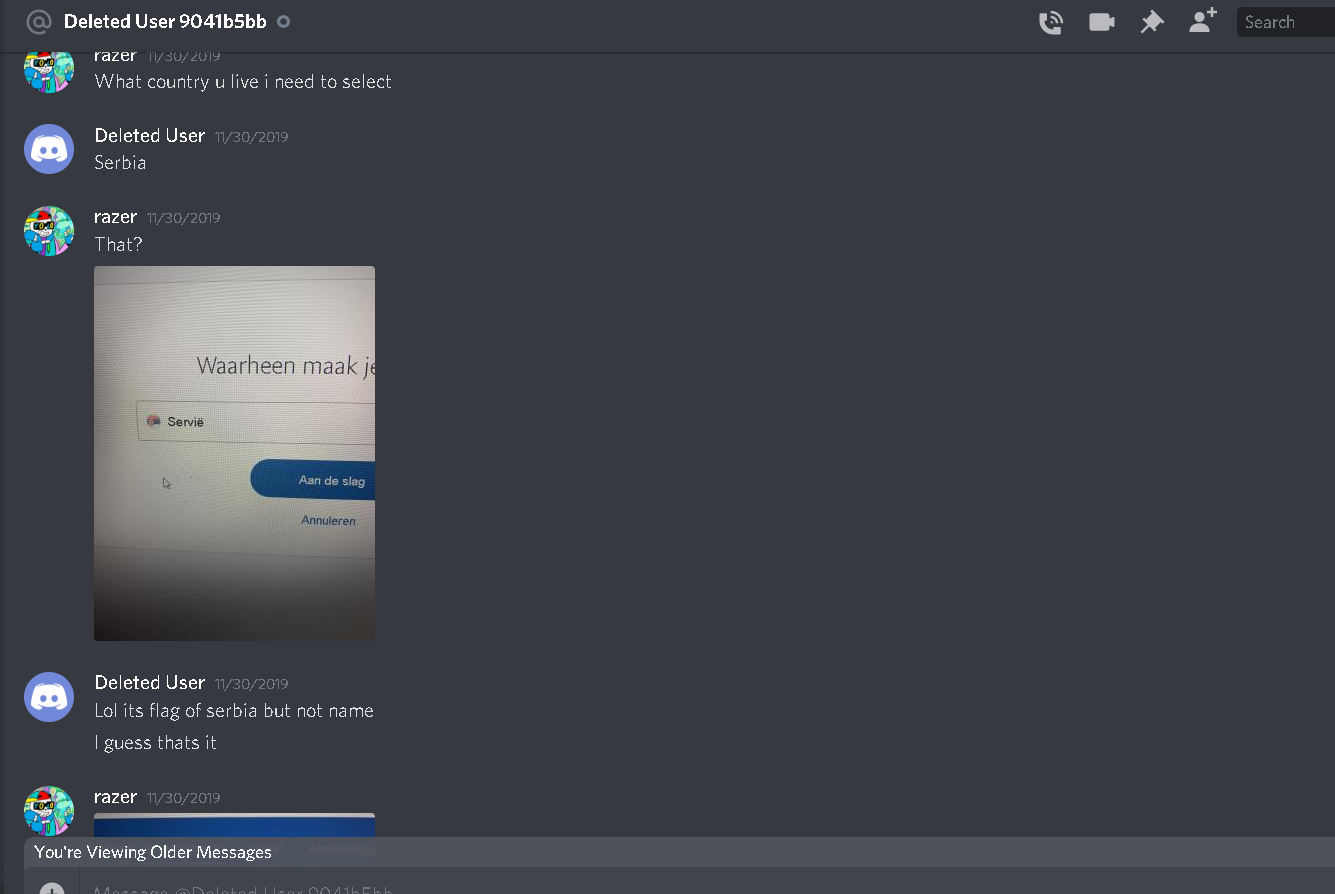Viewport: 1335px width, 894px height.
Task: Click the "Serbia" message text
Action: pyautogui.click(x=120, y=162)
